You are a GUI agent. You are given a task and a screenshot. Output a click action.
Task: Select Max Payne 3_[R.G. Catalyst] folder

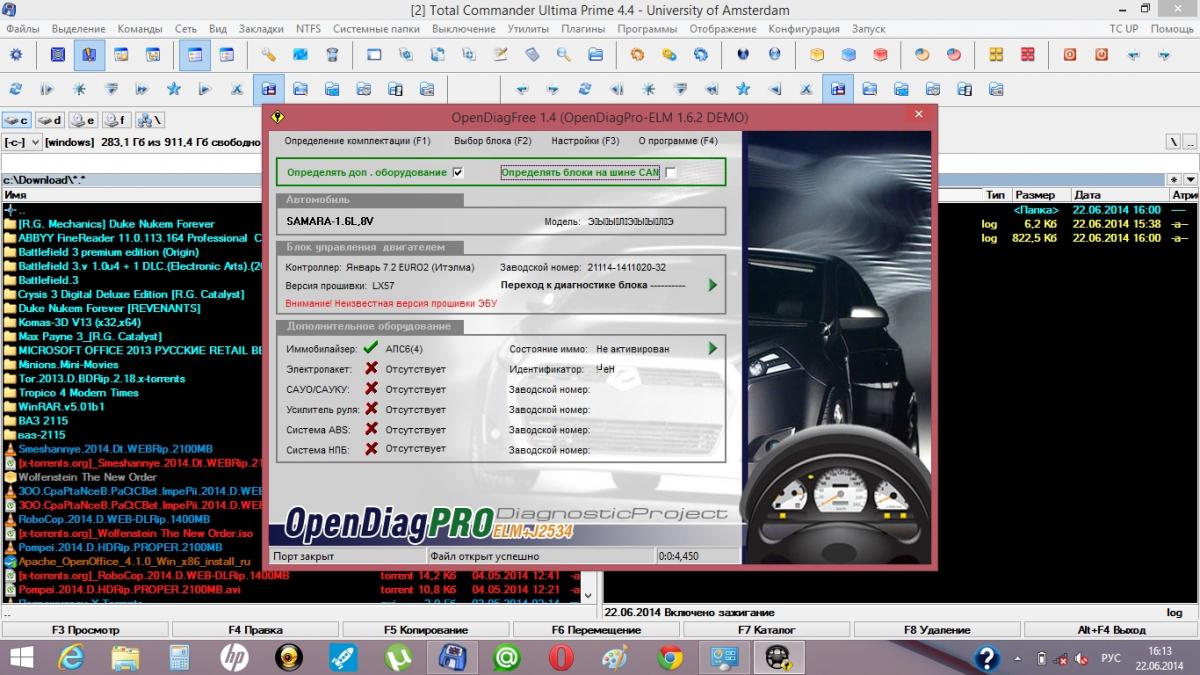[90, 337]
